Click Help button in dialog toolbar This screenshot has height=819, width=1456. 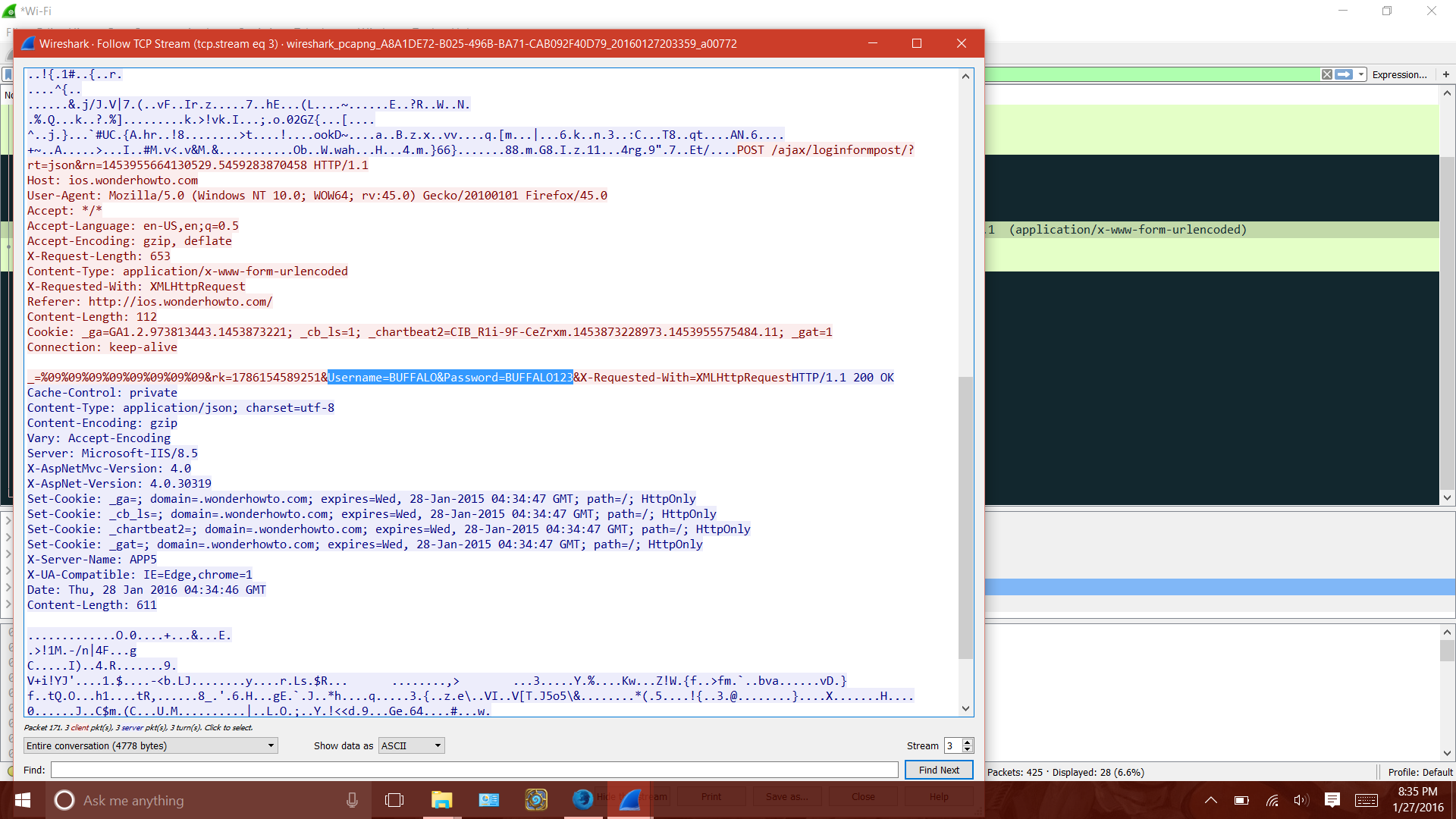click(x=938, y=797)
